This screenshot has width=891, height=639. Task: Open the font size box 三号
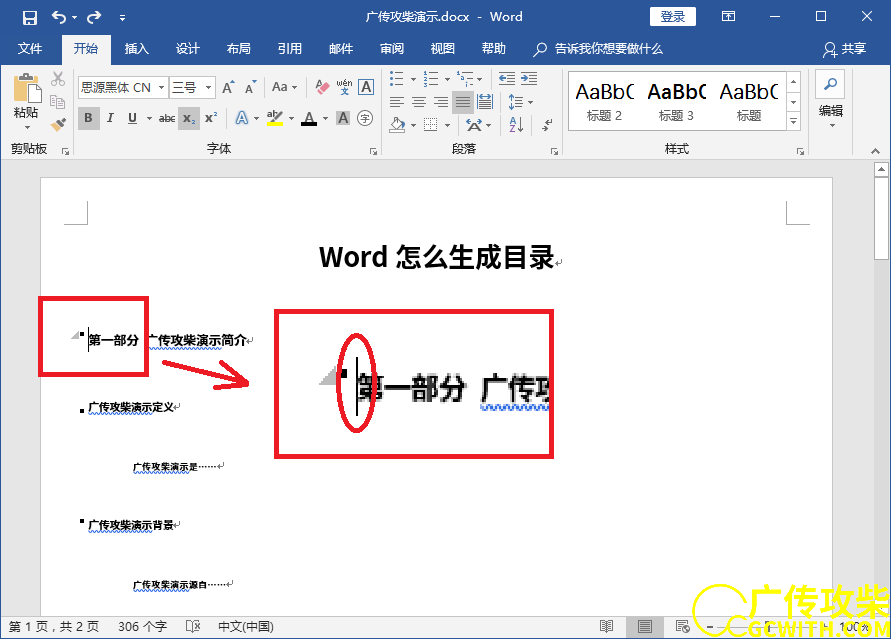[193, 87]
